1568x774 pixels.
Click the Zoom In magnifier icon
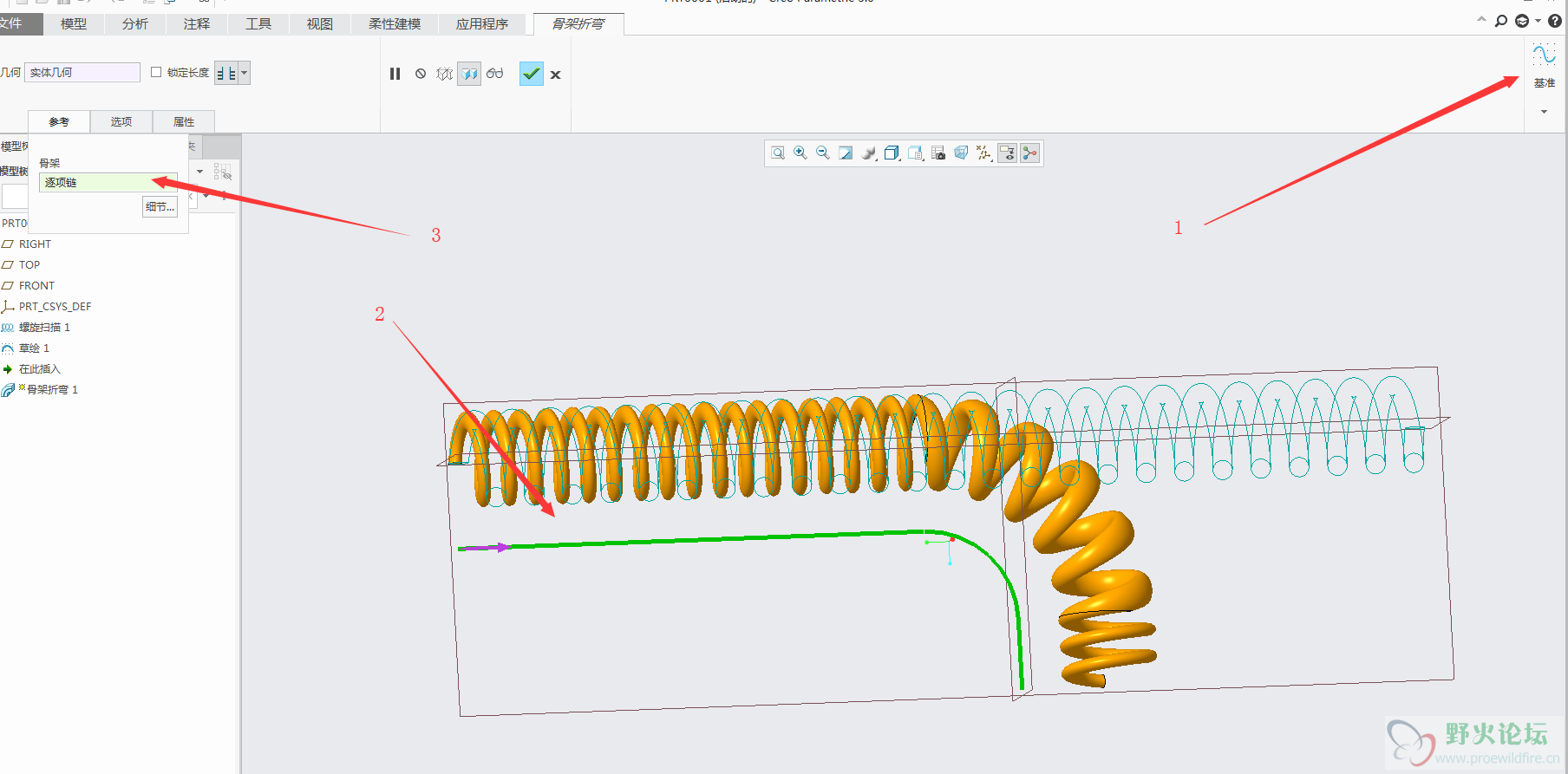click(x=800, y=153)
